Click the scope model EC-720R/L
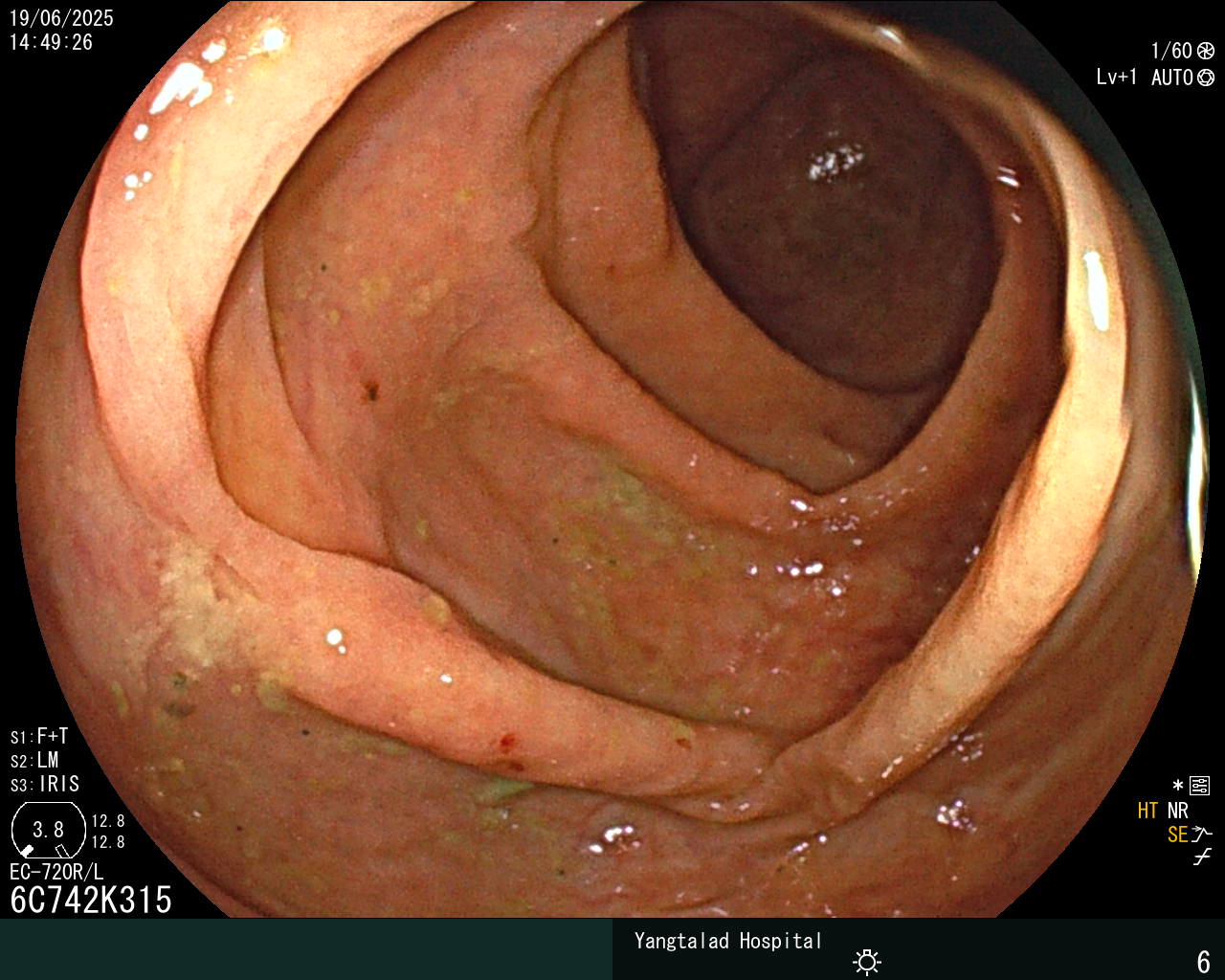Viewport: 1225px width, 980px height. pyautogui.click(x=56, y=872)
